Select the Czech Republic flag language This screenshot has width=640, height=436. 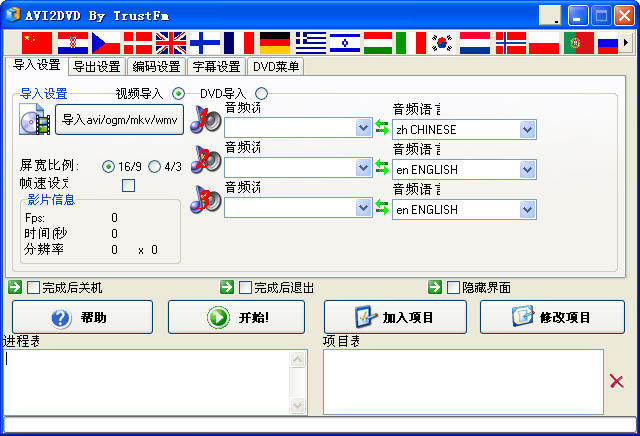tap(106, 43)
